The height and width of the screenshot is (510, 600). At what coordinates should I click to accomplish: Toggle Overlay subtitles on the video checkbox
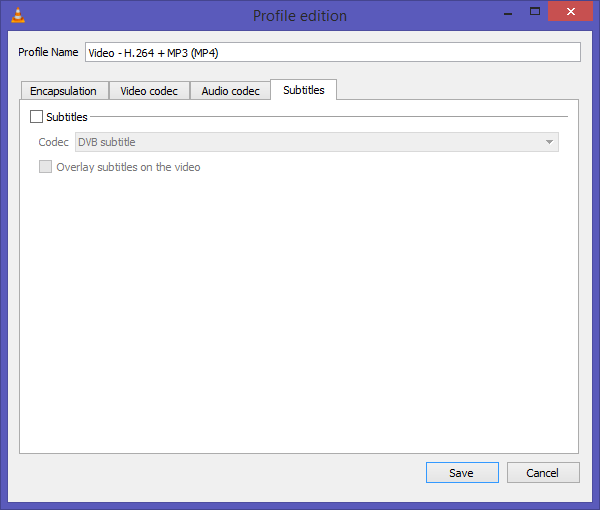coord(46,167)
